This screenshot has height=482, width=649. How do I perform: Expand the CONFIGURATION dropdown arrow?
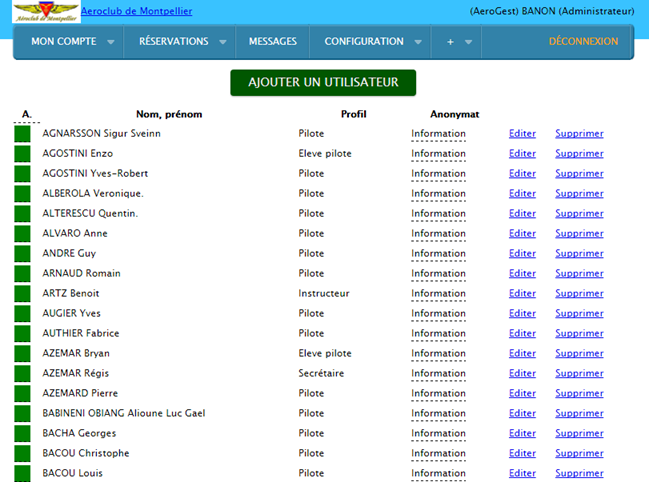point(418,42)
